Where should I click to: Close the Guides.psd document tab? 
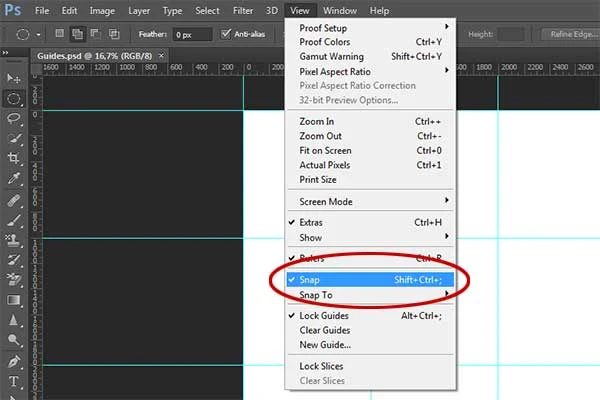pyautogui.click(x=161, y=56)
